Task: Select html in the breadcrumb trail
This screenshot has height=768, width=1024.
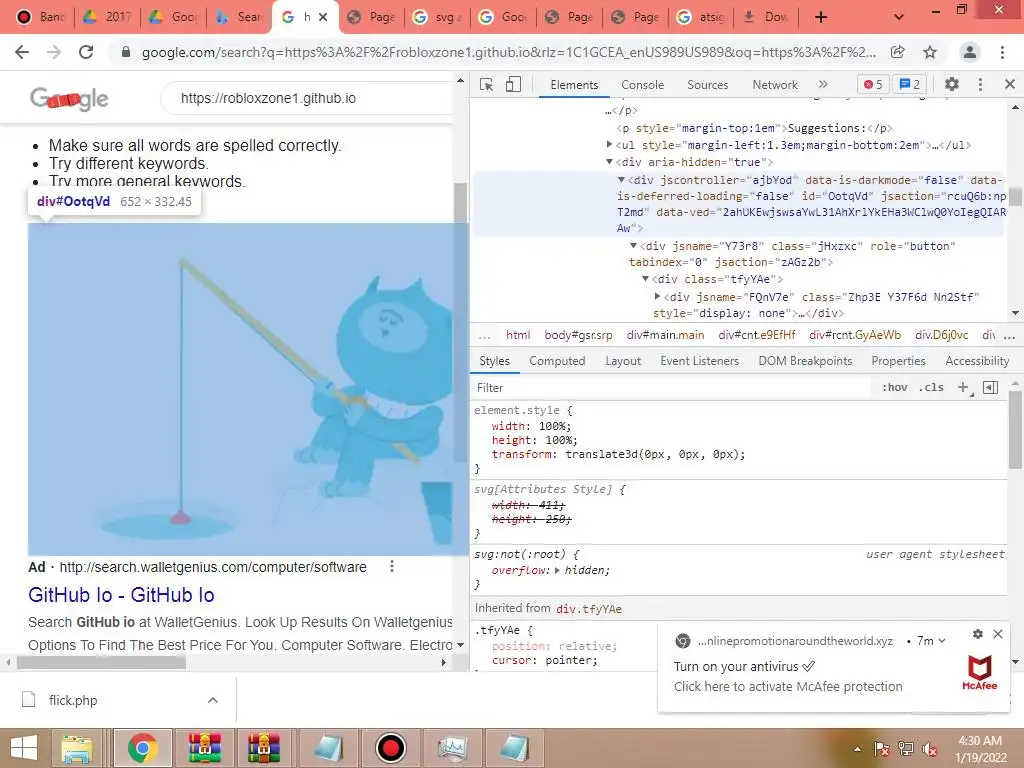Action: click(x=518, y=335)
